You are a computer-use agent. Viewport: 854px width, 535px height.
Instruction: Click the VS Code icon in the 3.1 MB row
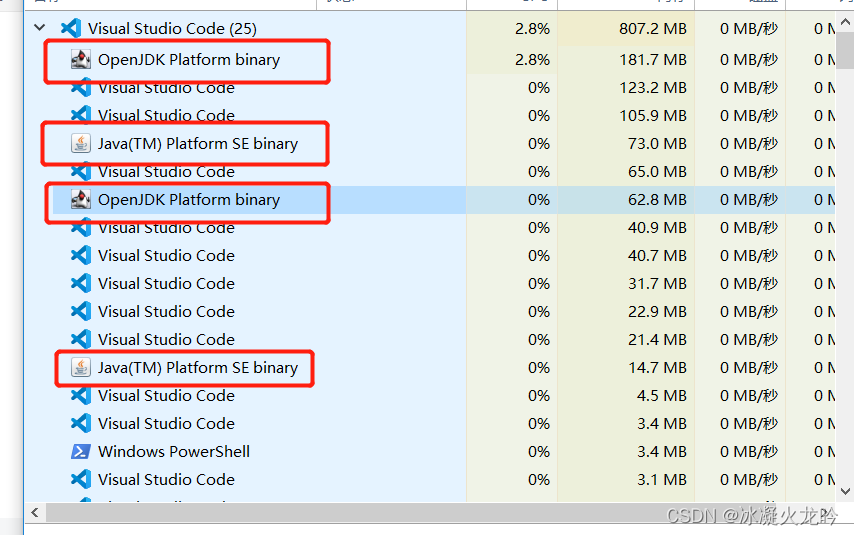(x=81, y=479)
